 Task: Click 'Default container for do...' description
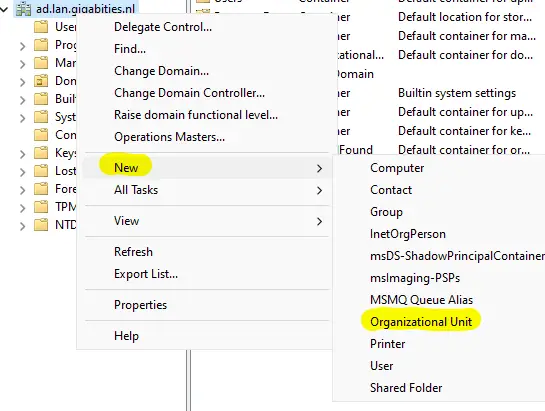[x=465, y=55]
